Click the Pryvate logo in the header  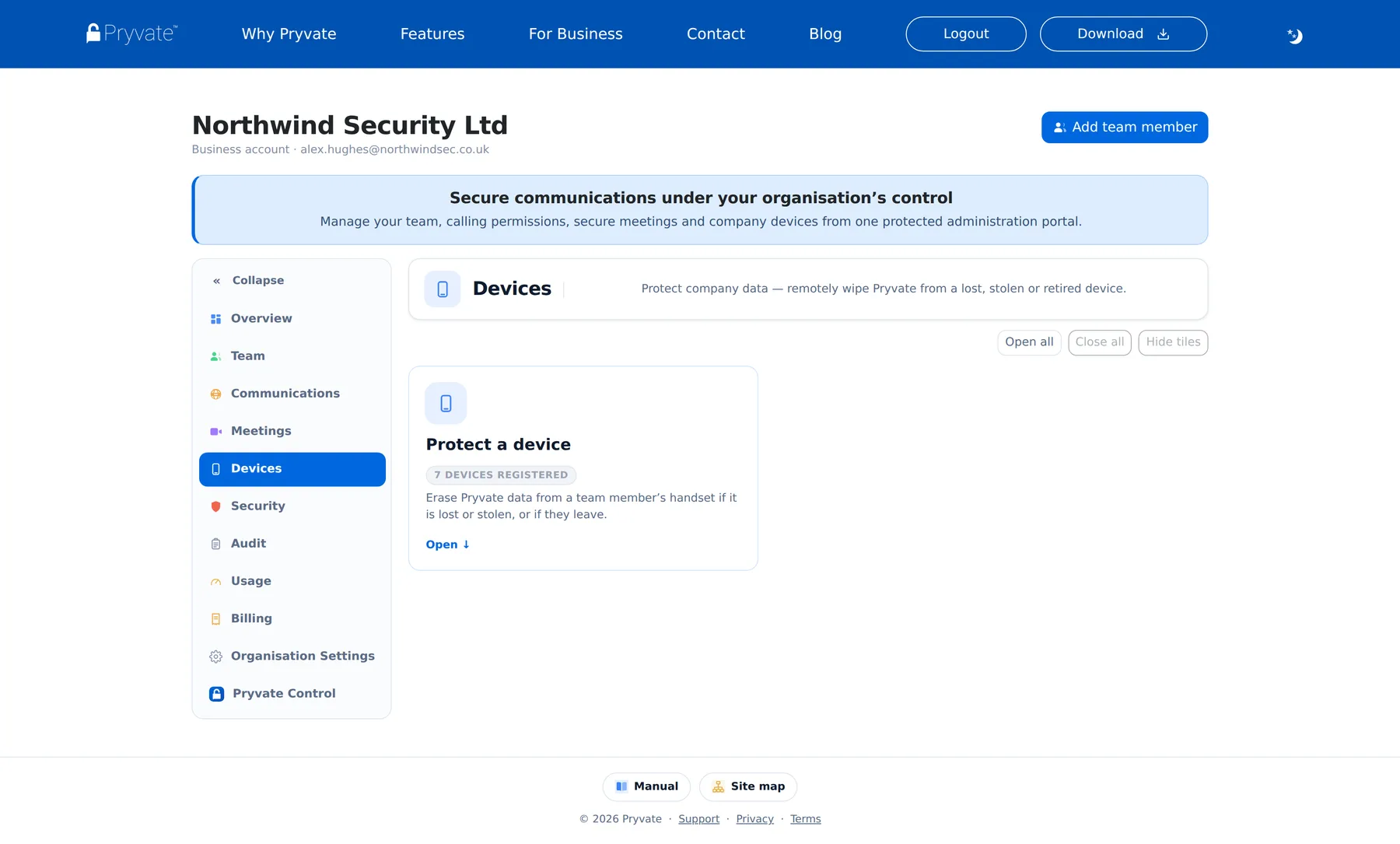coord(131,33)
